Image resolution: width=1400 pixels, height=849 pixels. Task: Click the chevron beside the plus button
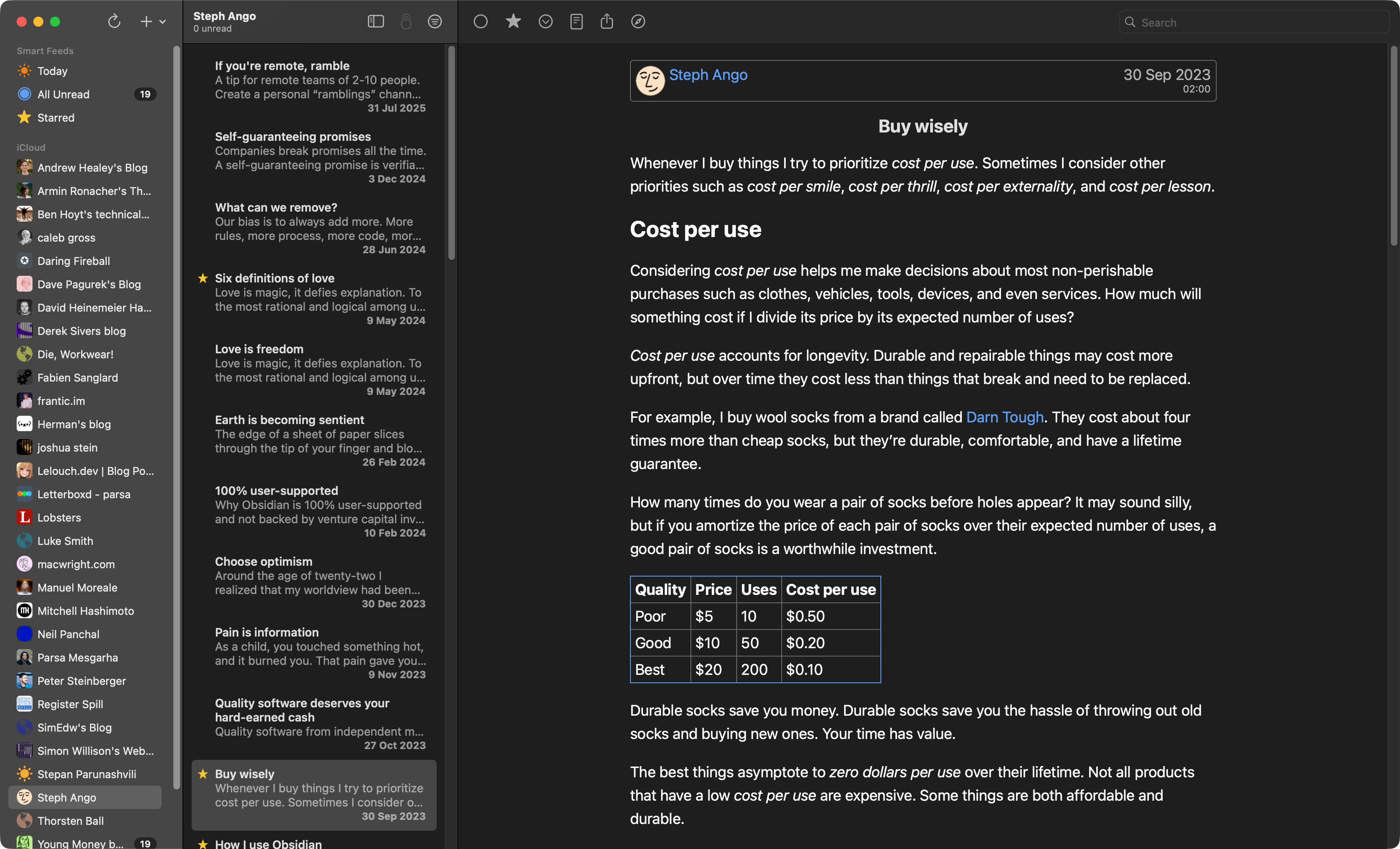pyautogui.click(x=162, y=22)
